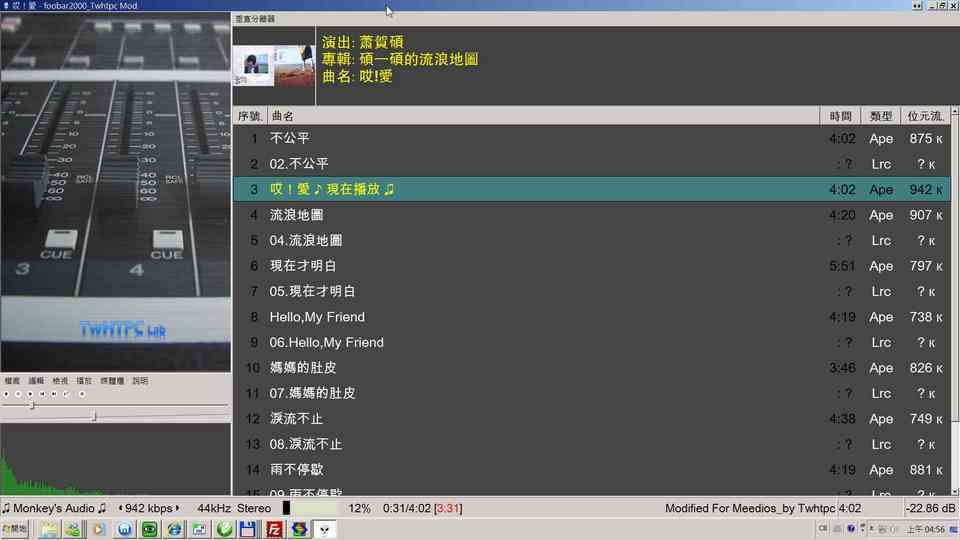The image size is (960, 540).
Task: Sort playlist by 時間 column header
Action: pos(841,116)
